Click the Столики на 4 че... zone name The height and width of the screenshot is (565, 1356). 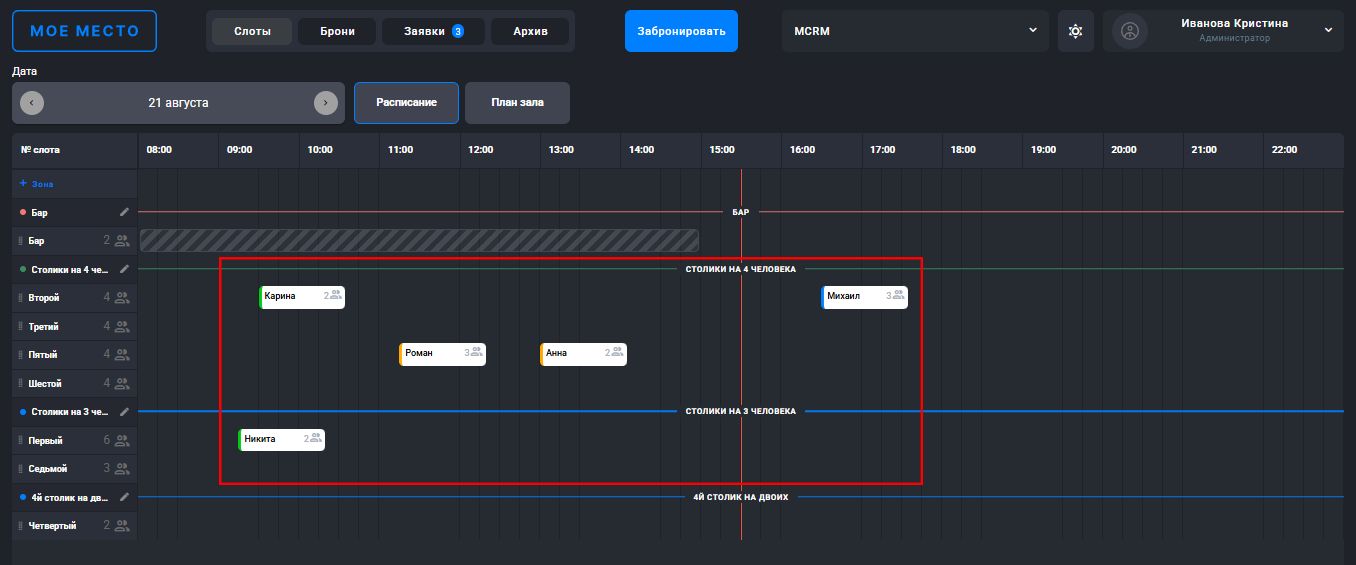tap(70, 270)
